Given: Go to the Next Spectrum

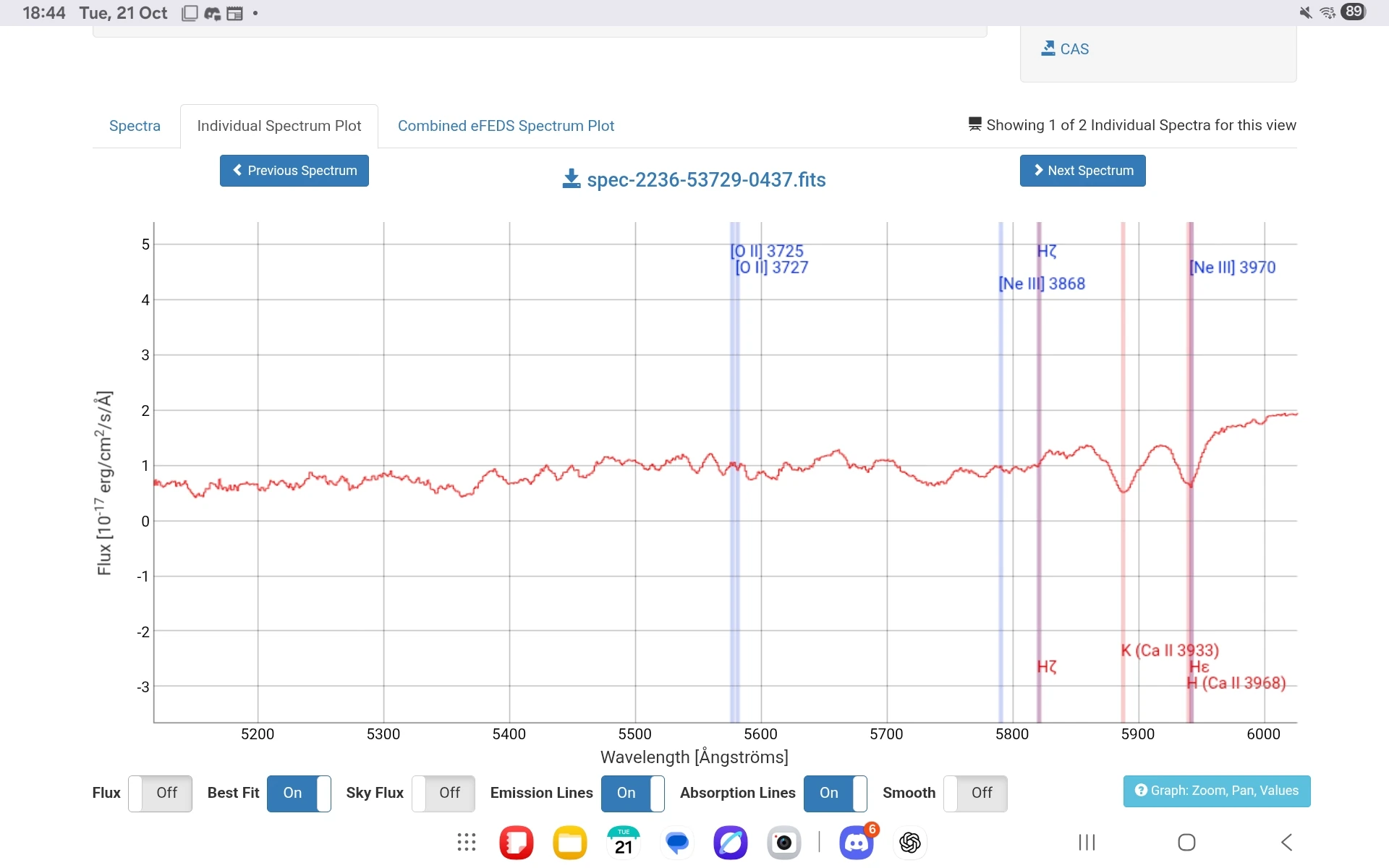Looking at the screenshot, I should 1082,171.
